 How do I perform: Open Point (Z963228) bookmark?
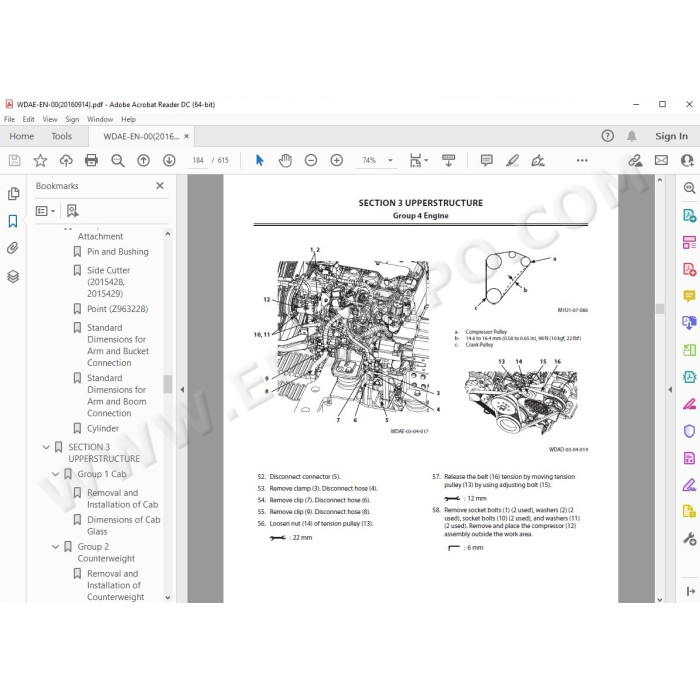pos(117,309)
